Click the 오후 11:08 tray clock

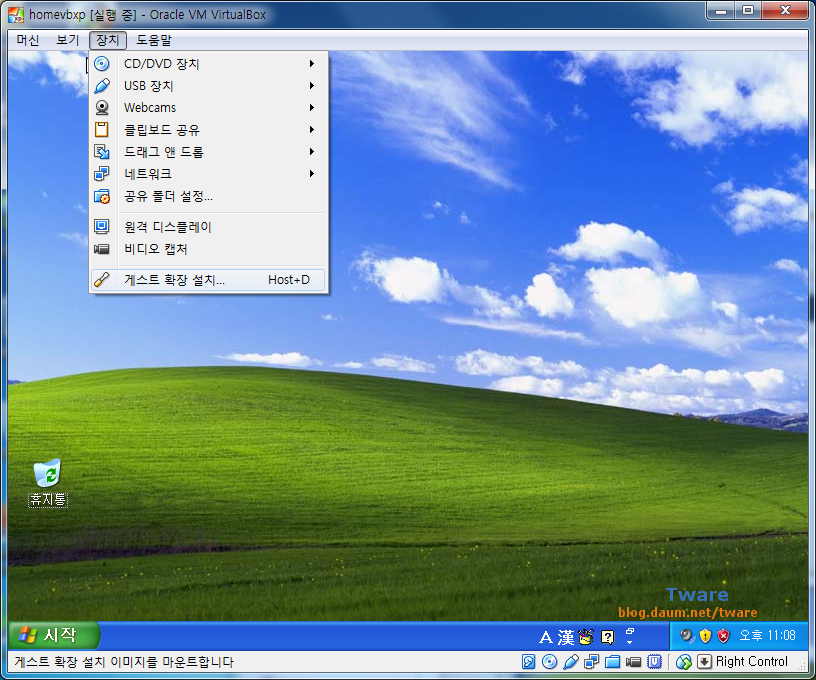pos(767,635)
